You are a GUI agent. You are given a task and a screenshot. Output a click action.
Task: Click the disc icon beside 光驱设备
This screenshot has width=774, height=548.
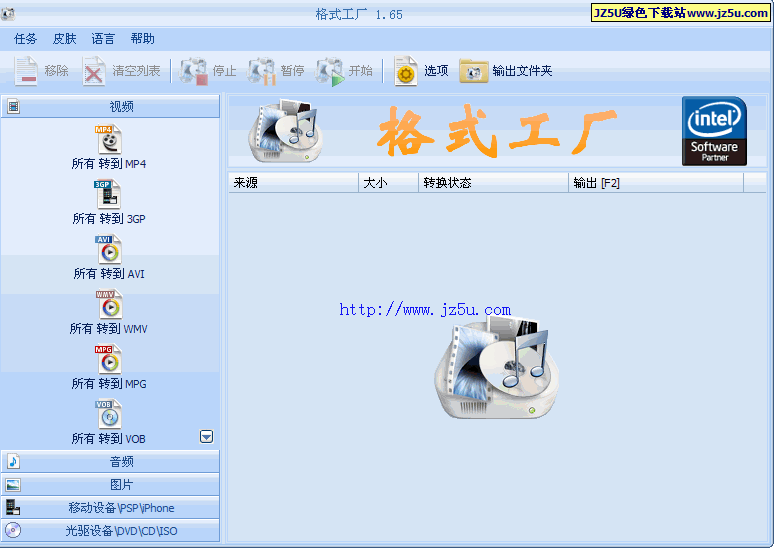(x=13, y=530)
